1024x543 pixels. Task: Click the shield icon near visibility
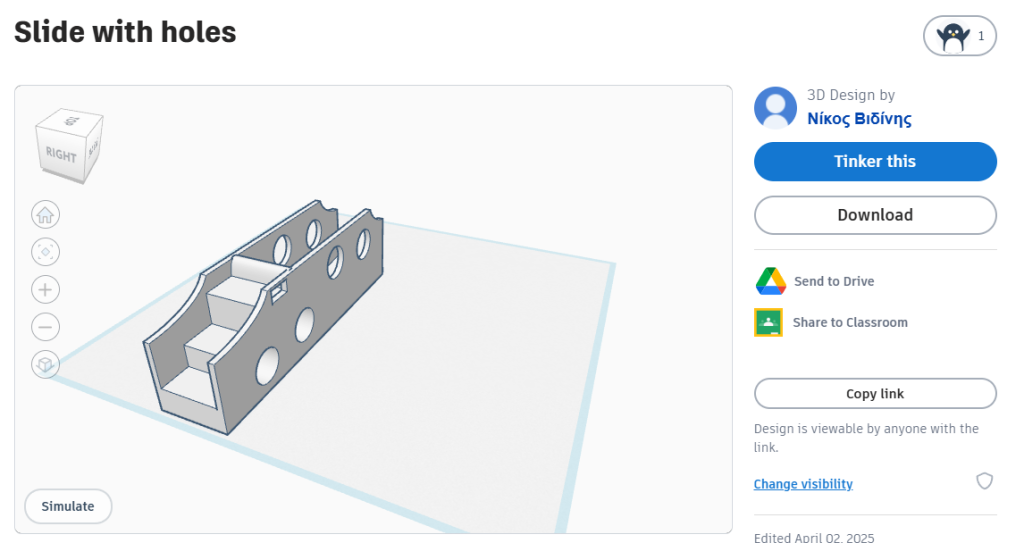(x=984, y=482)
